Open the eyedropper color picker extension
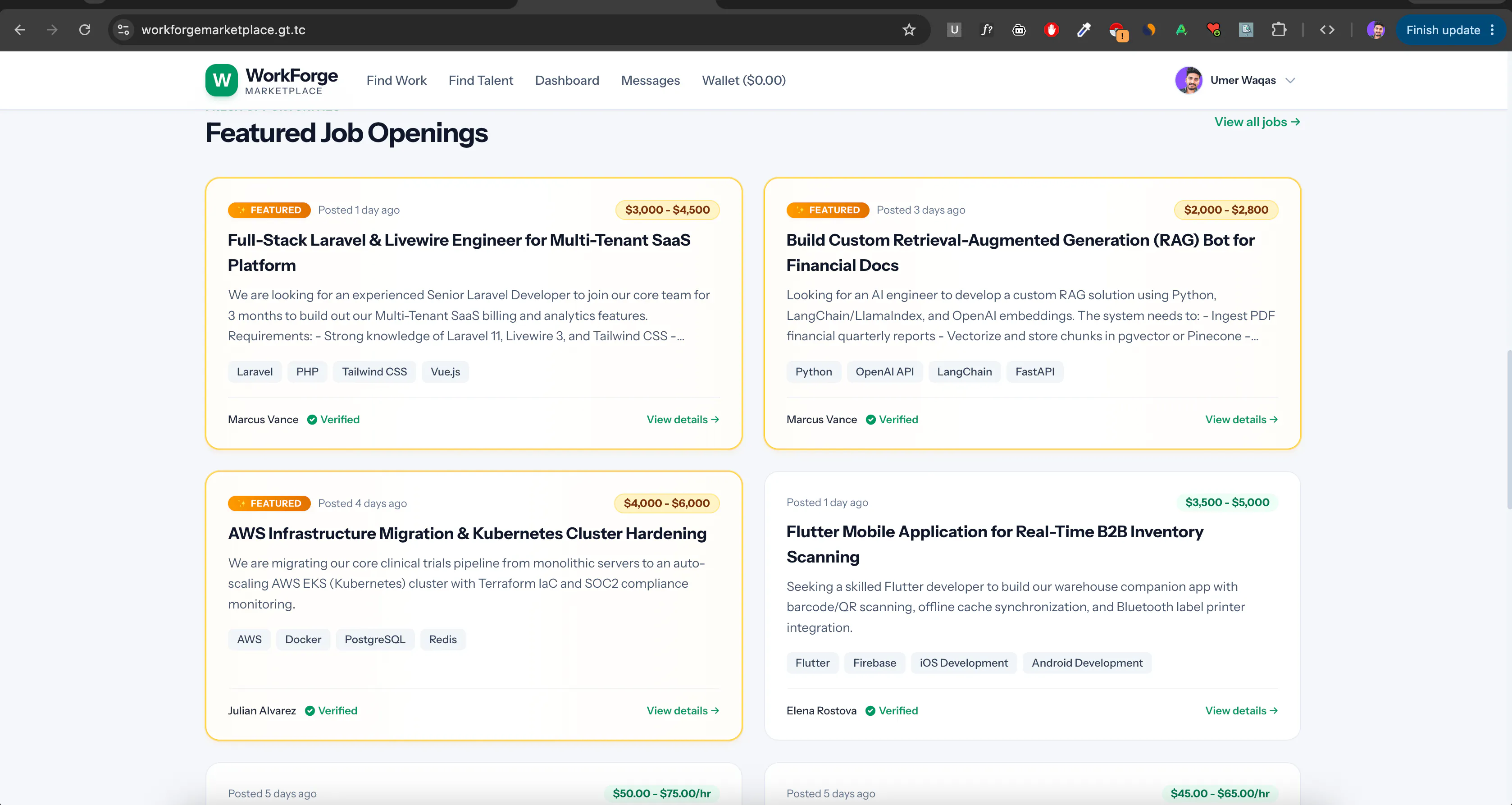1512x805 pixels. coord(1084,30)
